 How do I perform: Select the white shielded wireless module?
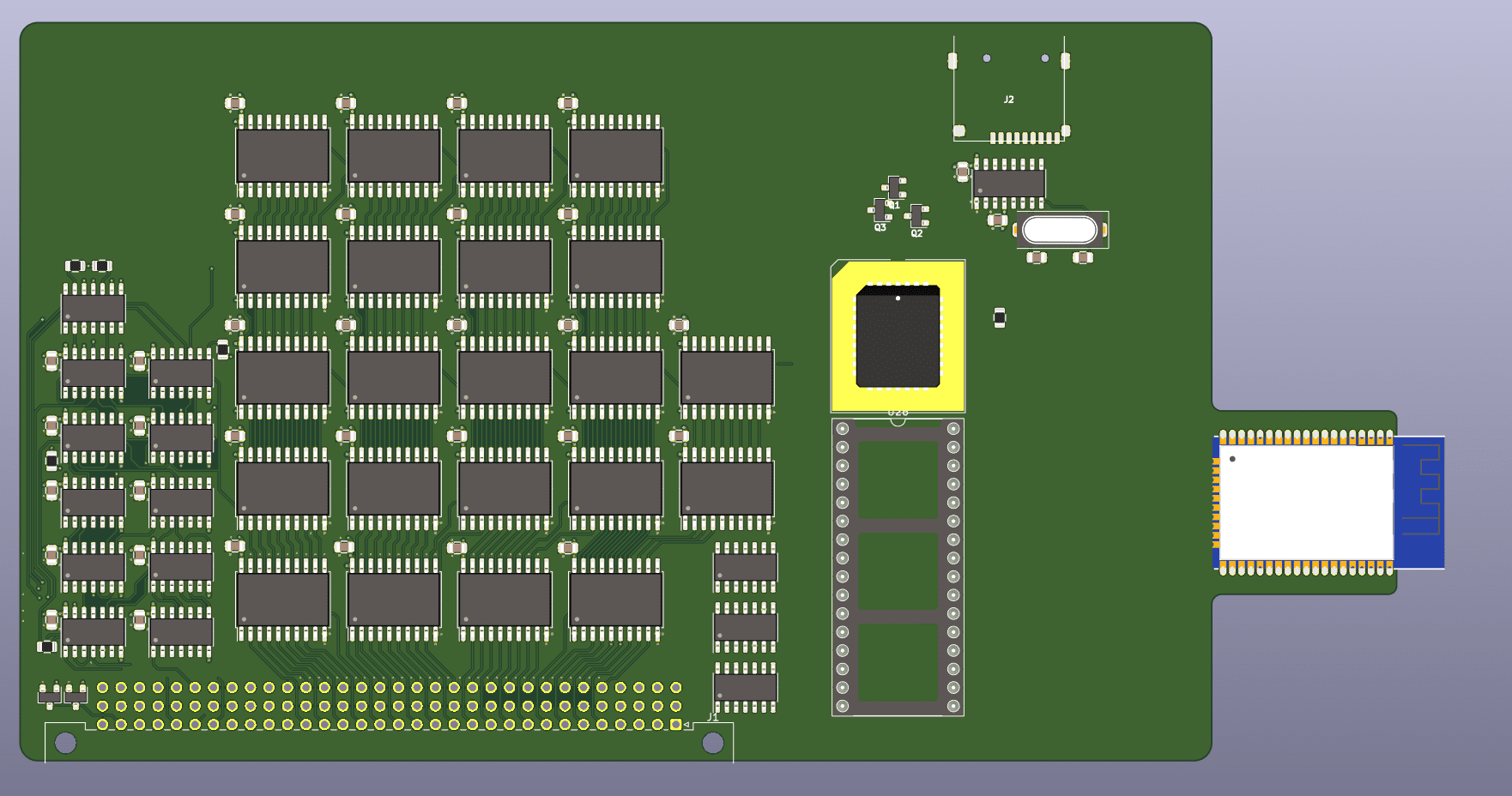point(1306,503)
